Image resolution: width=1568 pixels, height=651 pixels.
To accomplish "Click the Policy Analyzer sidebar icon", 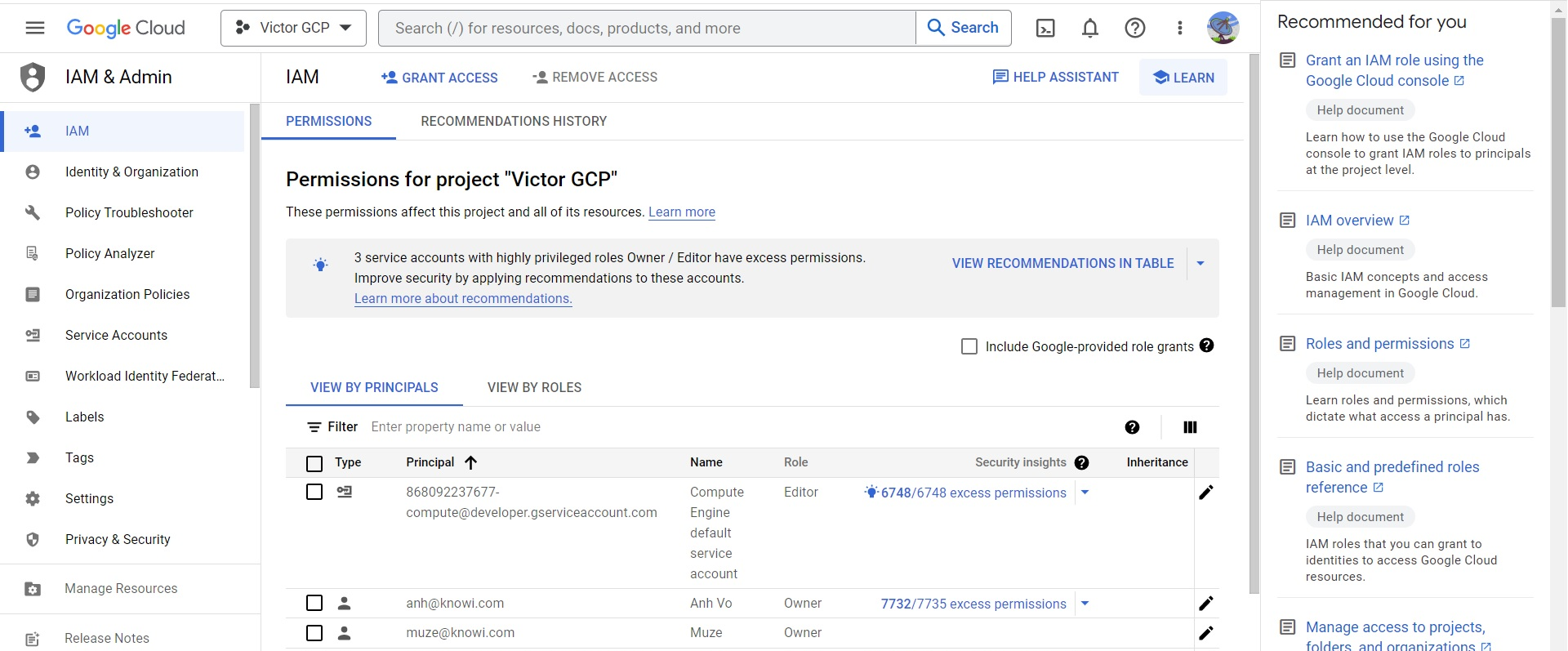I will click(x=33, y=253).
